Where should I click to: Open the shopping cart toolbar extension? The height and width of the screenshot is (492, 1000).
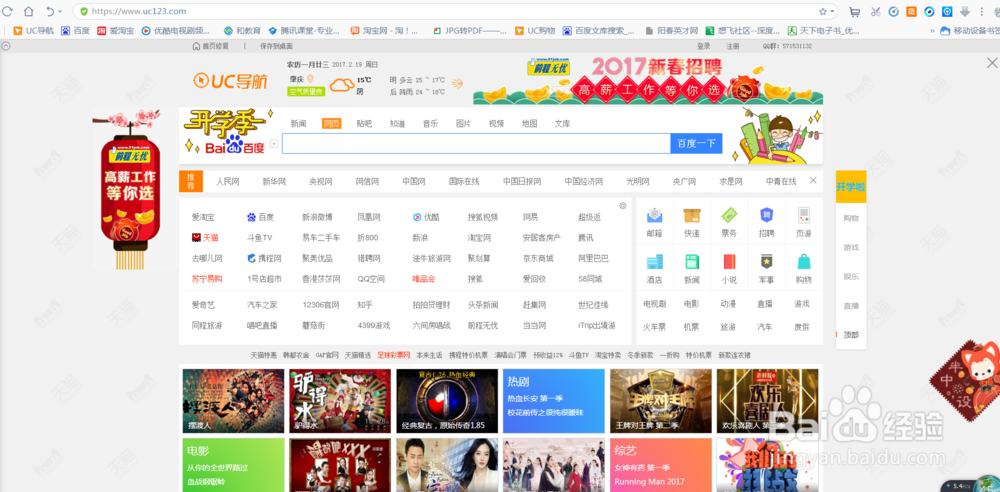pos(855,11)
